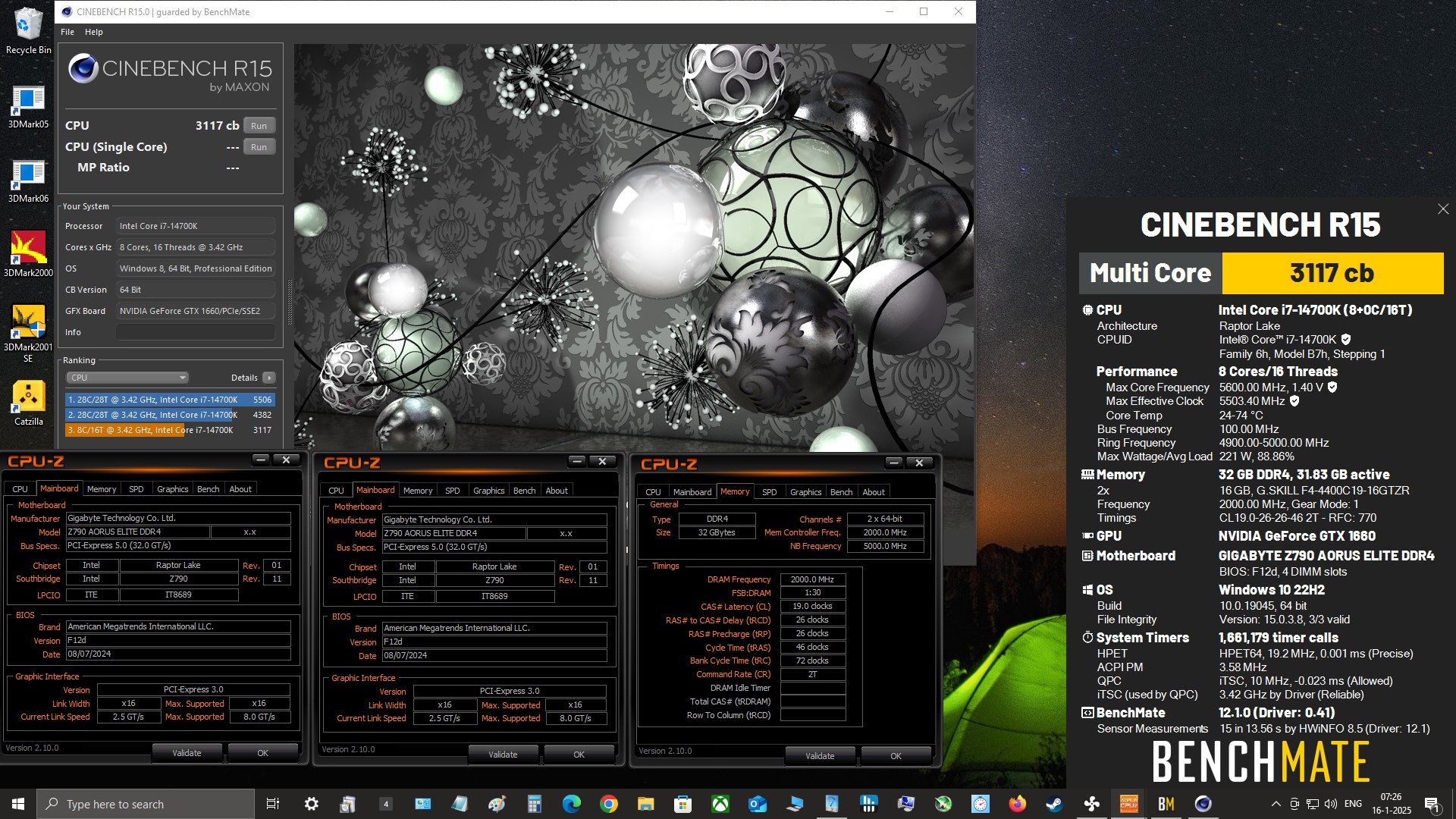Open the 3DMark2000 desktop shortcut
The width and height of the screenshot is (1456, 819).
(28, 254)
